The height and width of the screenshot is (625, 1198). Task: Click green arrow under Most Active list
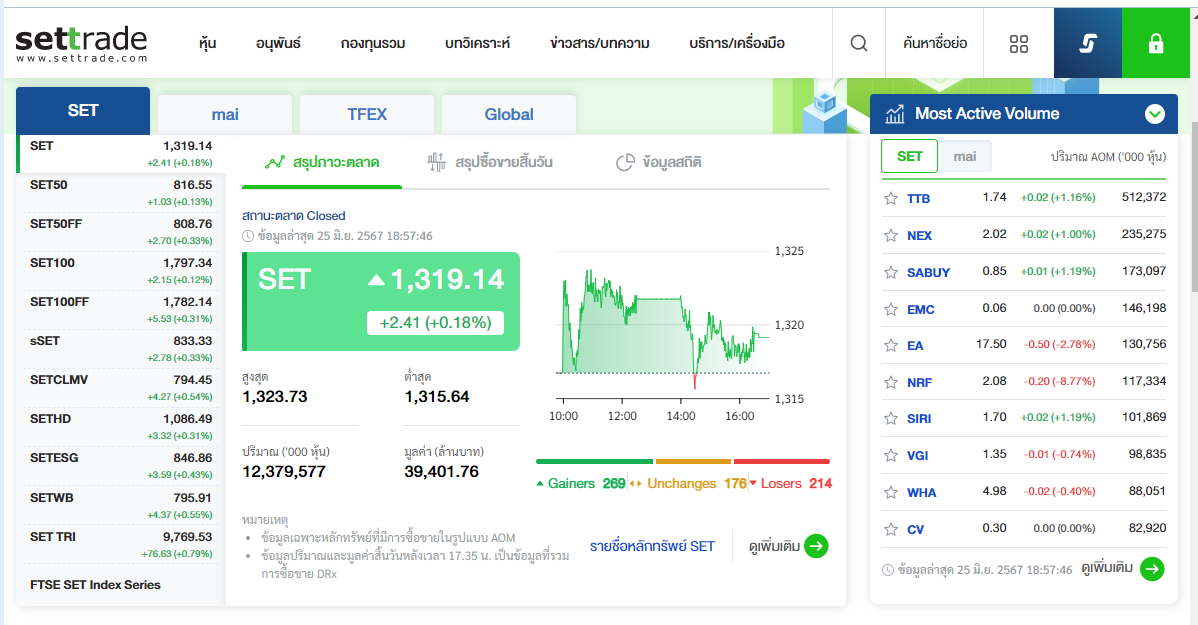(1152, 568)
